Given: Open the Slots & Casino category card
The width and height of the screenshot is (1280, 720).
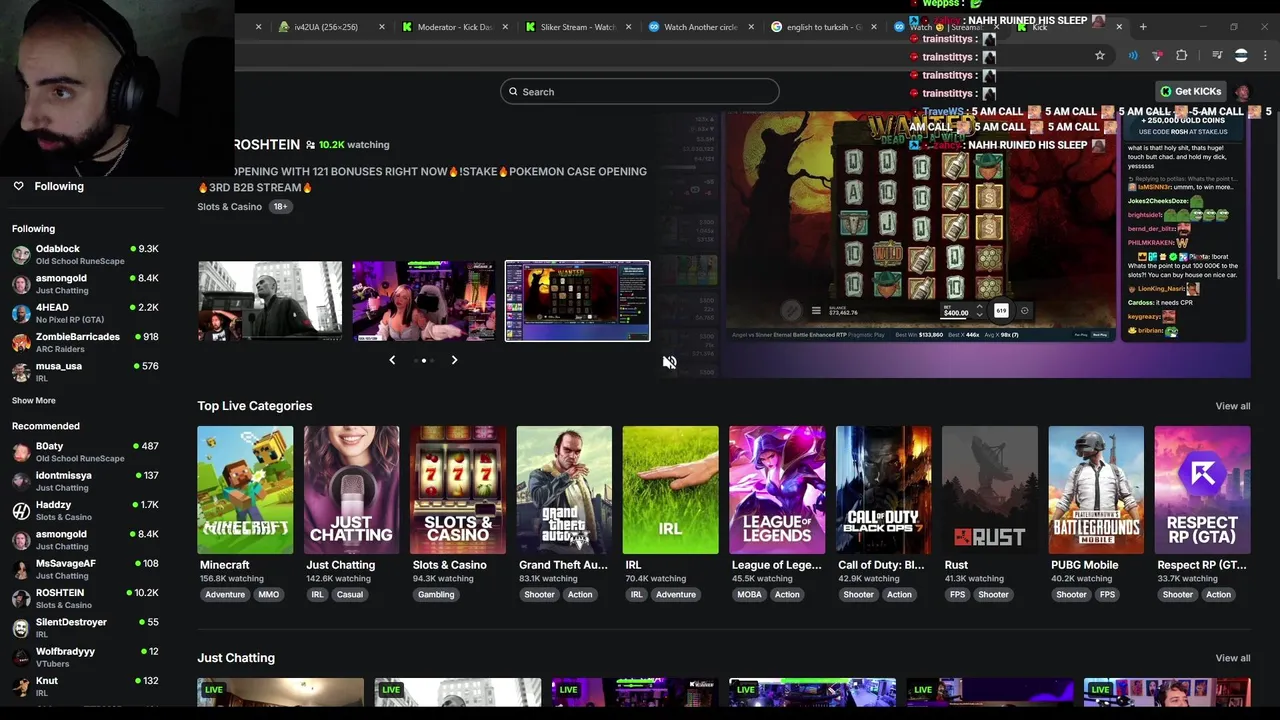Looking at the screenshot, I should 458,490.
